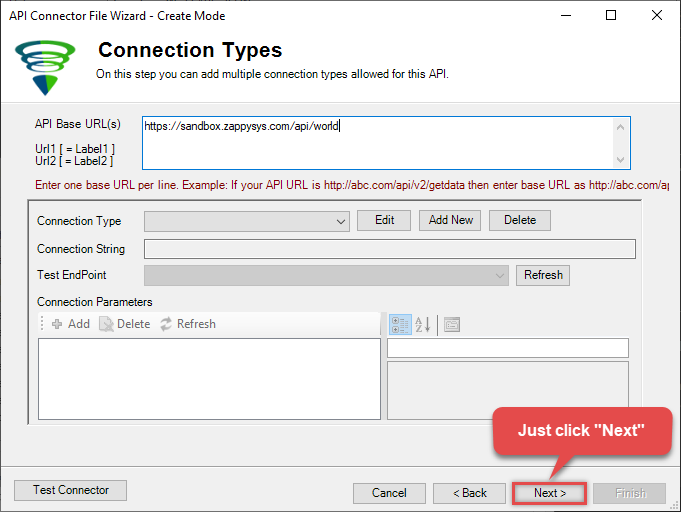The width and height of the screenshot is (681, 512).
Task: Switch property grid to Categorized view
Action: tap(400, 324)
